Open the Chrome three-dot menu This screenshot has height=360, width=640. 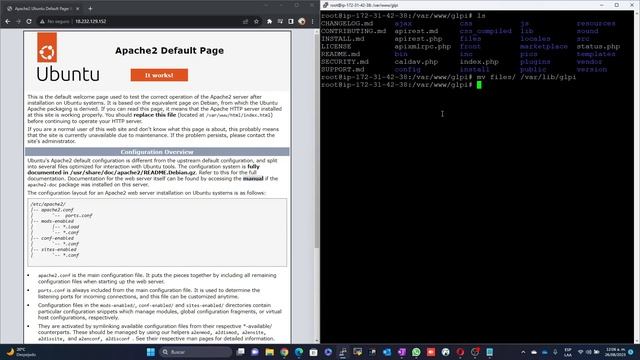pos(313,21)
